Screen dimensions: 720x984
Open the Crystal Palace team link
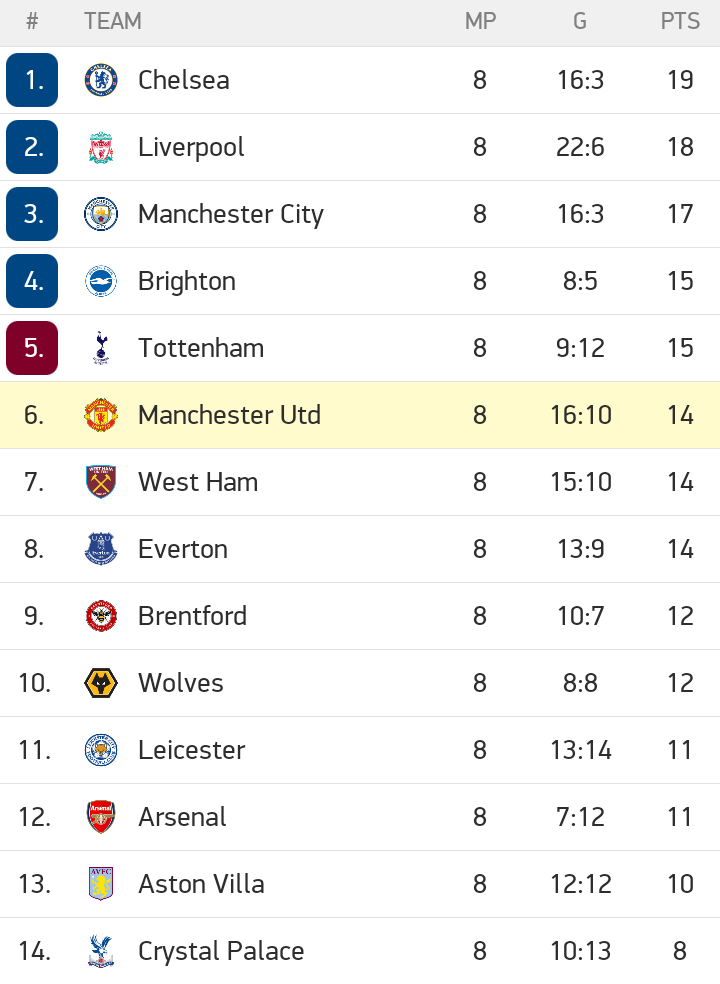pos(221,951)
